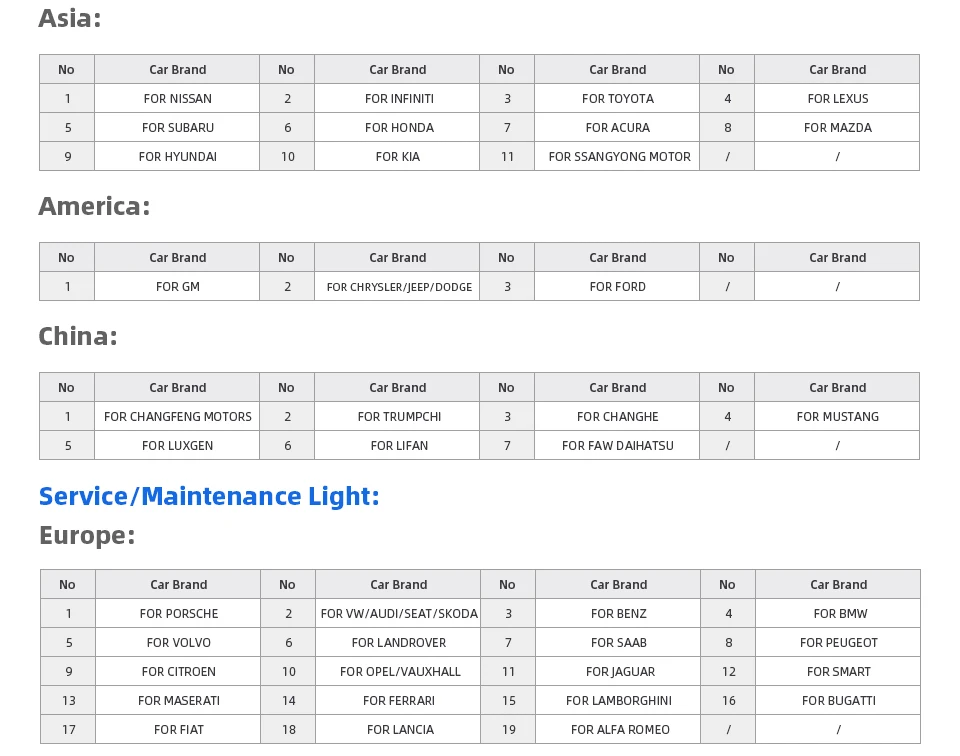Select the FOR BUGATTI cell

[x=838, y=701]
